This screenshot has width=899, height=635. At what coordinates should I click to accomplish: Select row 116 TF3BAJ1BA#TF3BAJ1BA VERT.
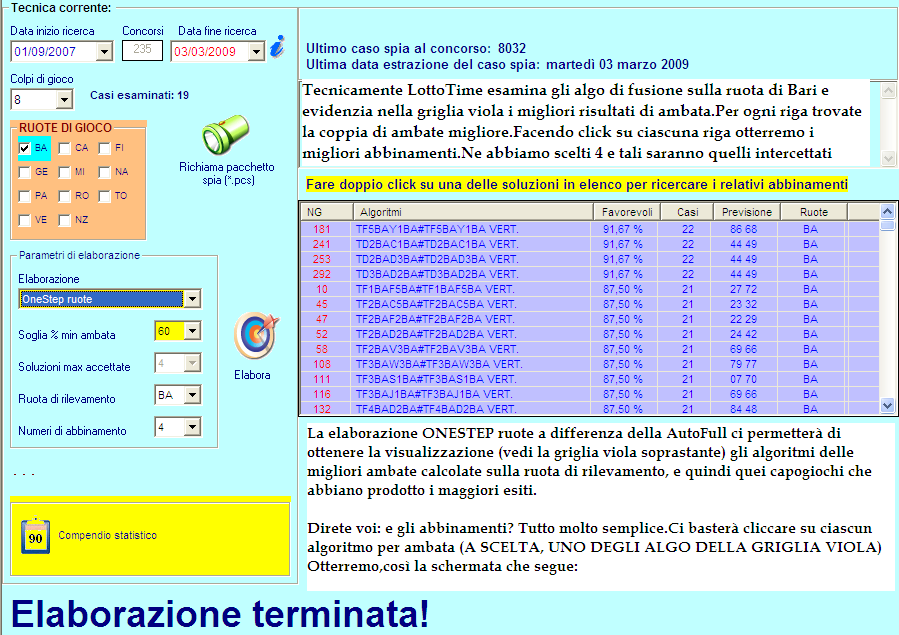pyautogui.click(x=589, y=394)
